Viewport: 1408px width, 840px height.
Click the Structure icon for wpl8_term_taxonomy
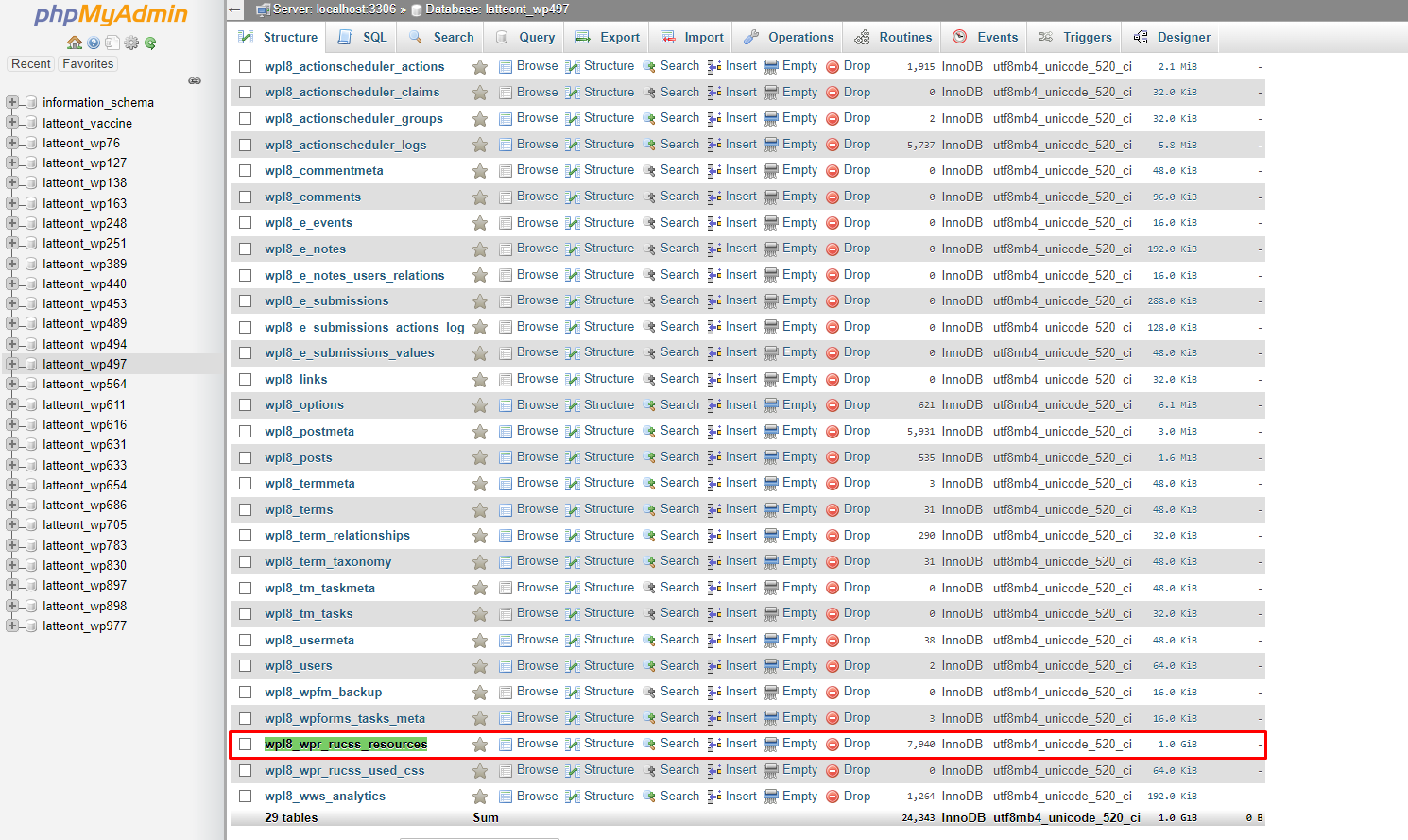[573, 561]
